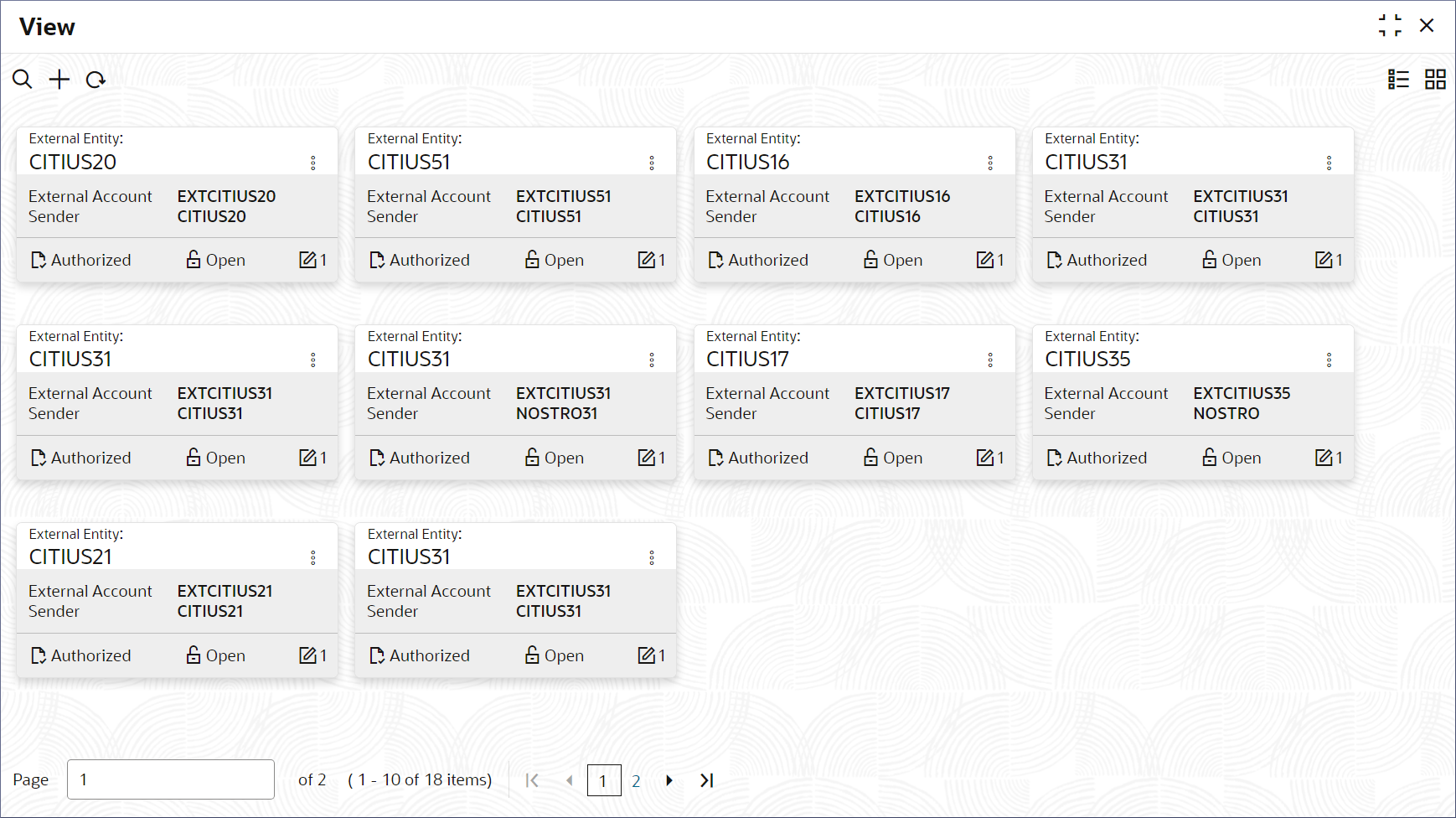The width and height of the screenshot is (1456, 818).
Task: Click the modification count icon on CITIUS16 card
Action: pyautogui.click(x=984, y=260)
